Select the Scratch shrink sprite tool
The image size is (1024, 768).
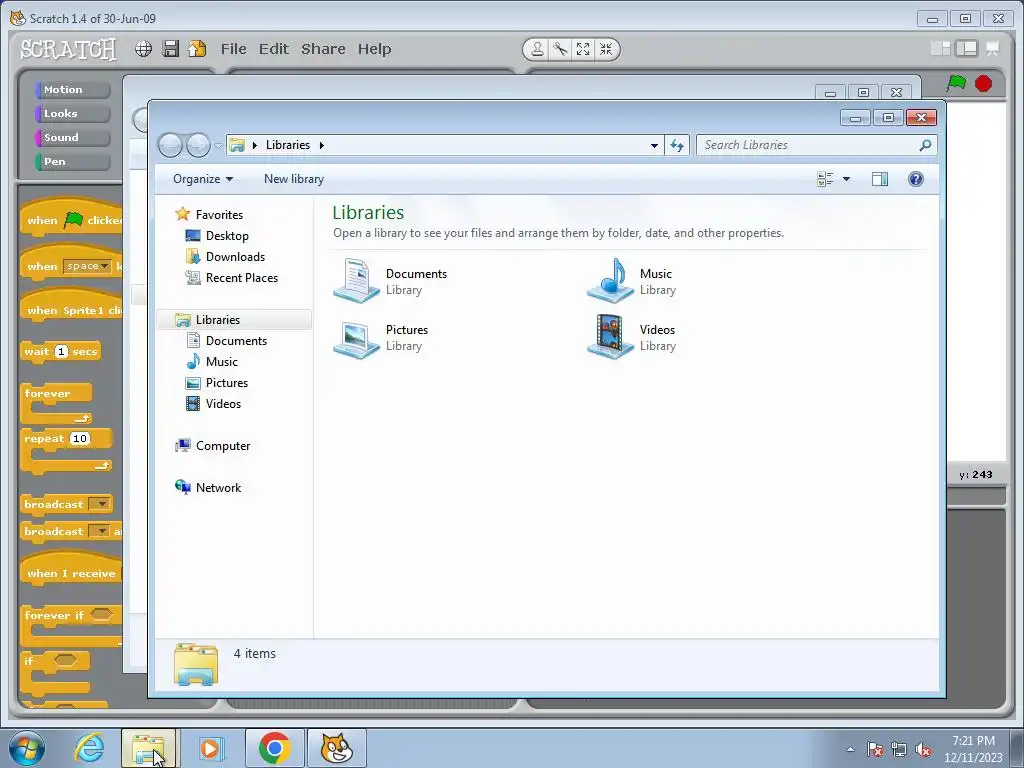tap(606, 49)
